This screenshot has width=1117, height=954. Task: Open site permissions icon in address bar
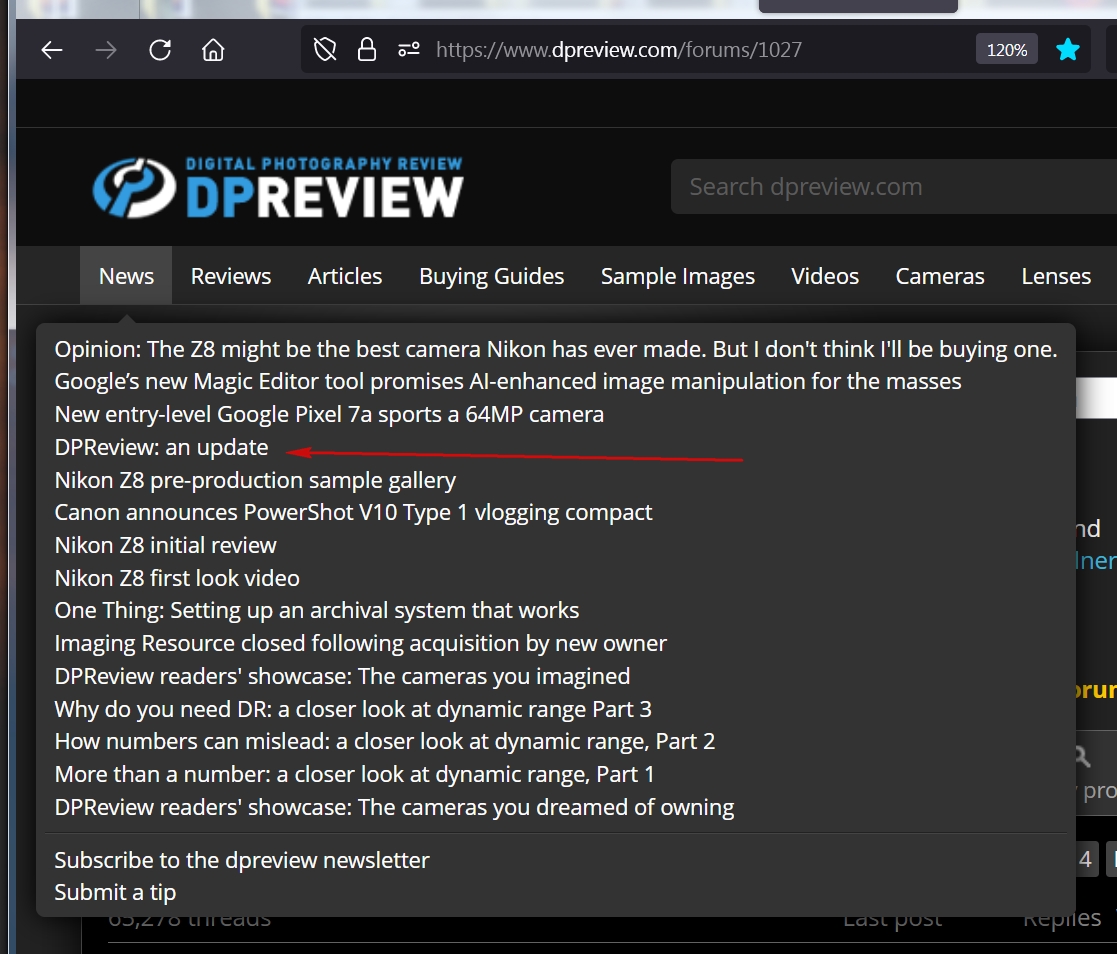(x=409, y=50)
